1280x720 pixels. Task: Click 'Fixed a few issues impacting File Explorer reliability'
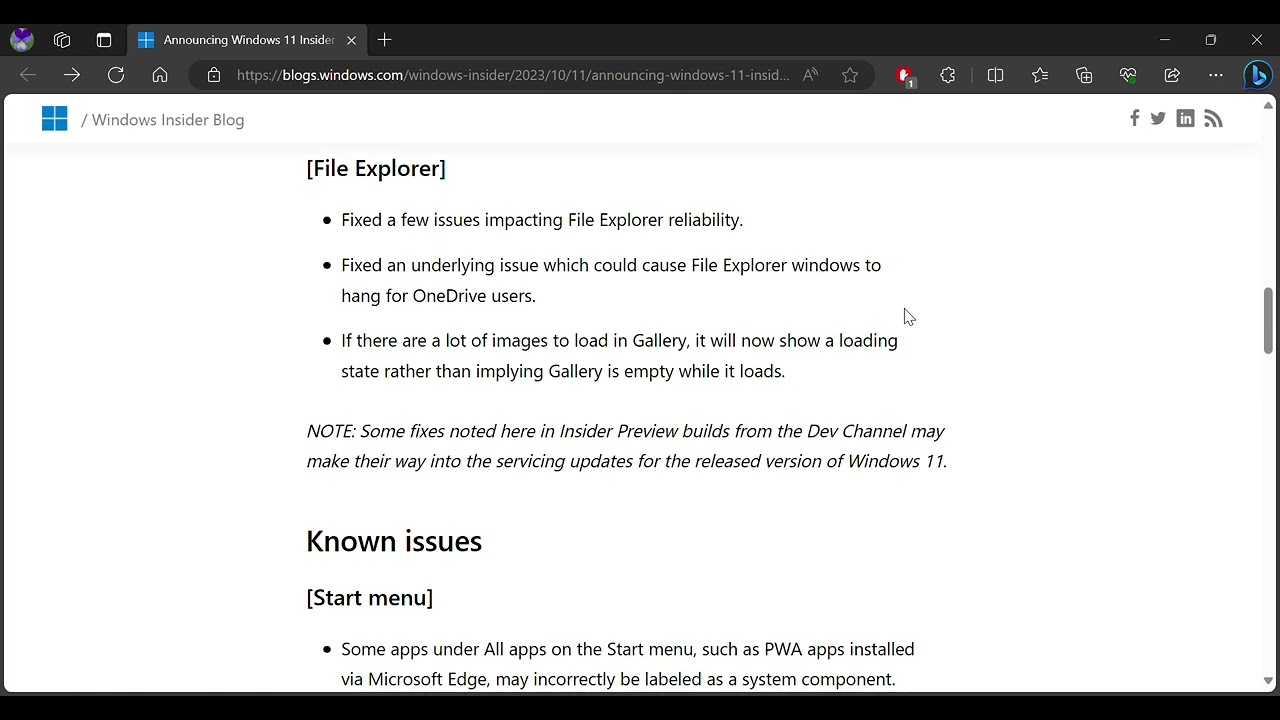click(542, 220)
